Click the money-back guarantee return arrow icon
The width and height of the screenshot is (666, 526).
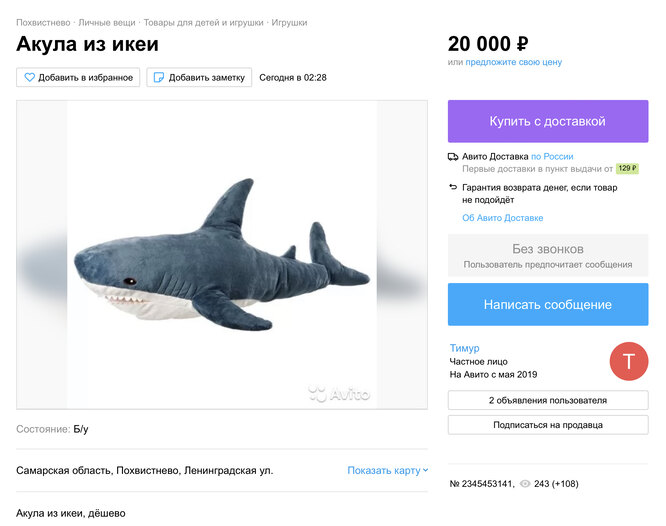453,187
